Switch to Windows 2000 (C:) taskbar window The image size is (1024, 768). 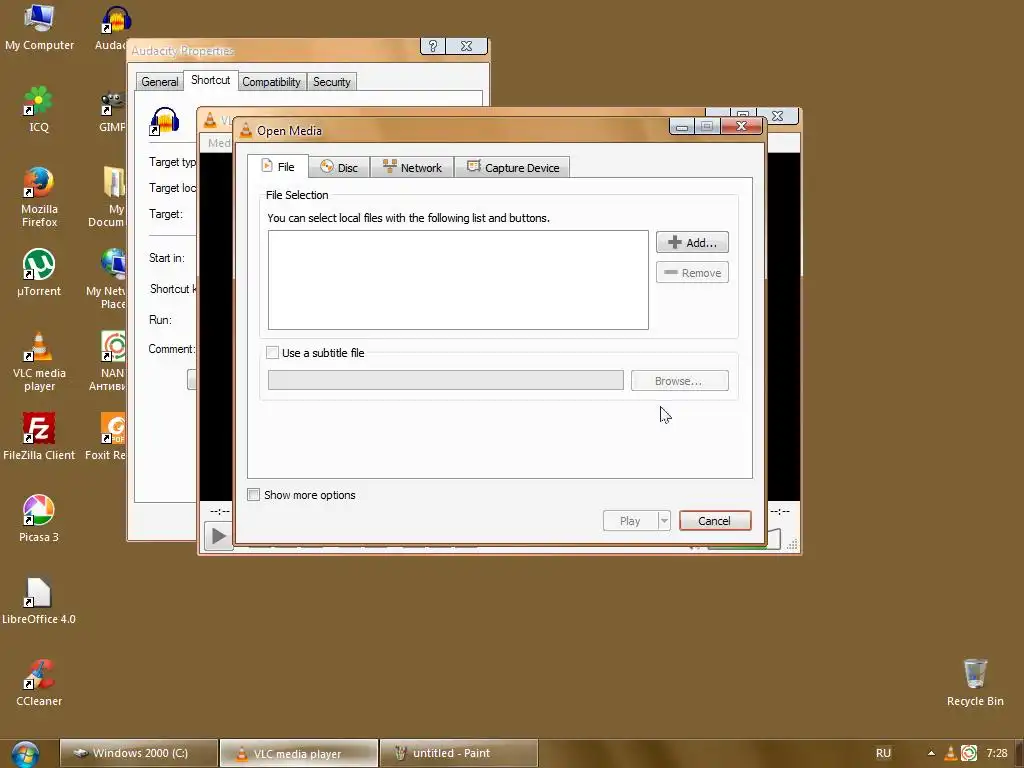click(138, 753)
